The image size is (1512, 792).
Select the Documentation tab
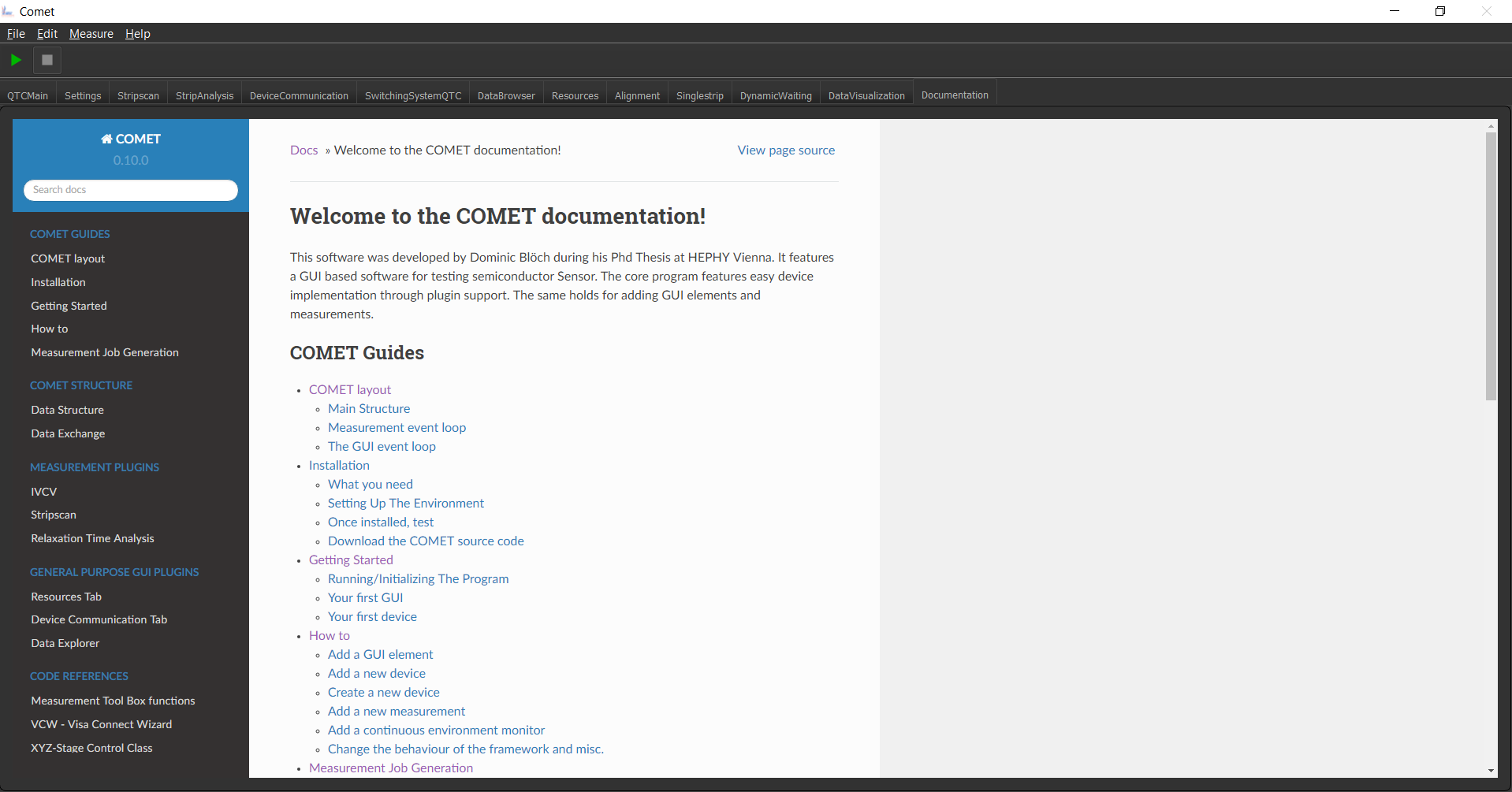[955, 95]
